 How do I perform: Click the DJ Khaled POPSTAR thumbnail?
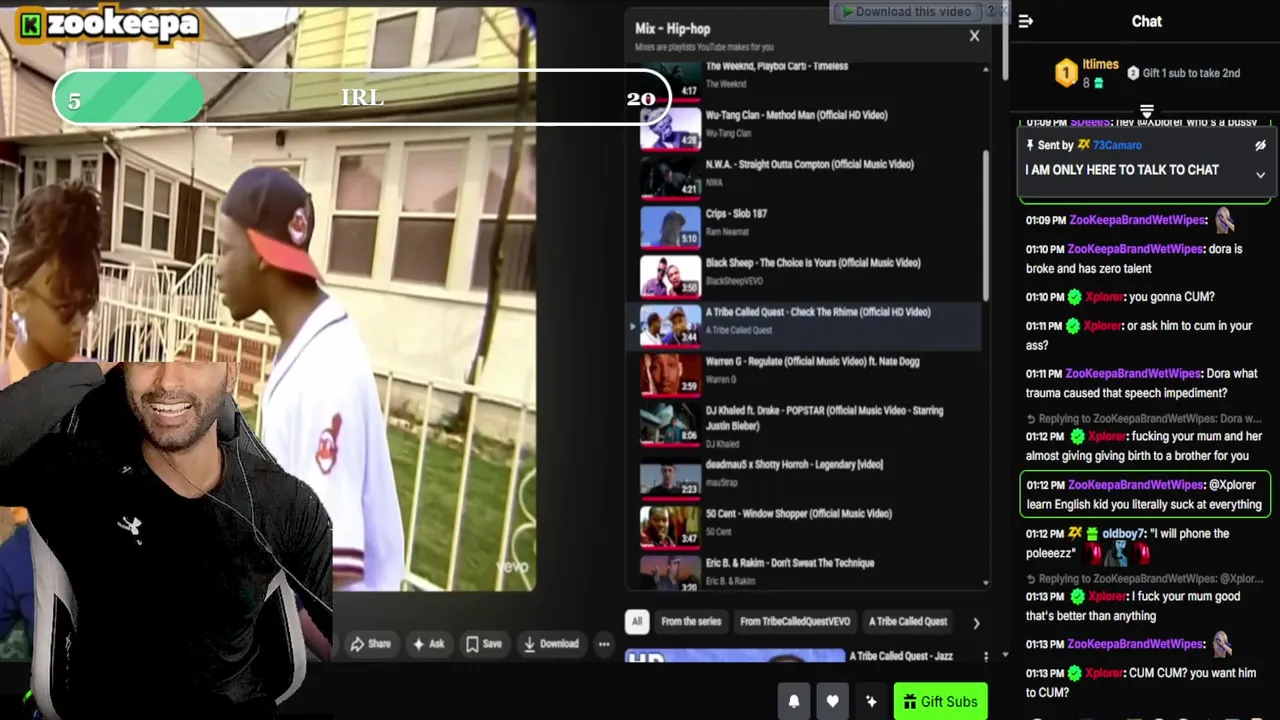670,426
